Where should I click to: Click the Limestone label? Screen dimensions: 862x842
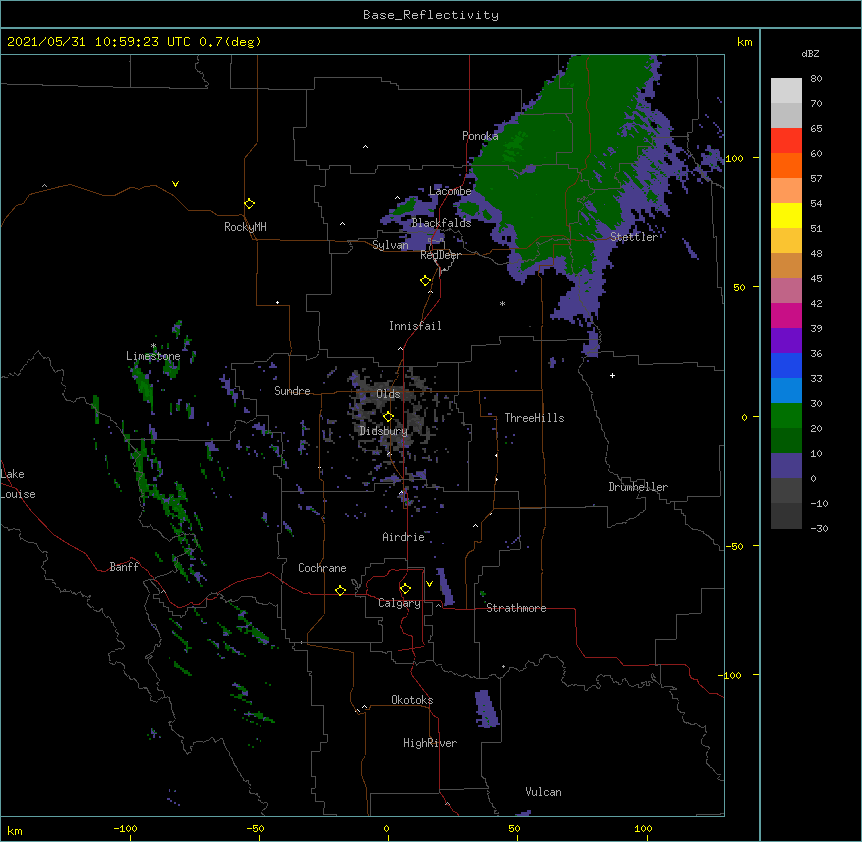point(153,356)
